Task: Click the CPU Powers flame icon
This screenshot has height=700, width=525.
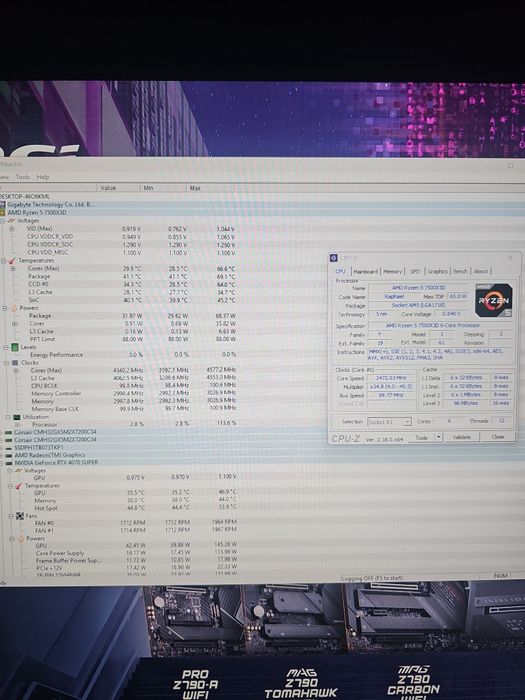Action: coord(14,308)
